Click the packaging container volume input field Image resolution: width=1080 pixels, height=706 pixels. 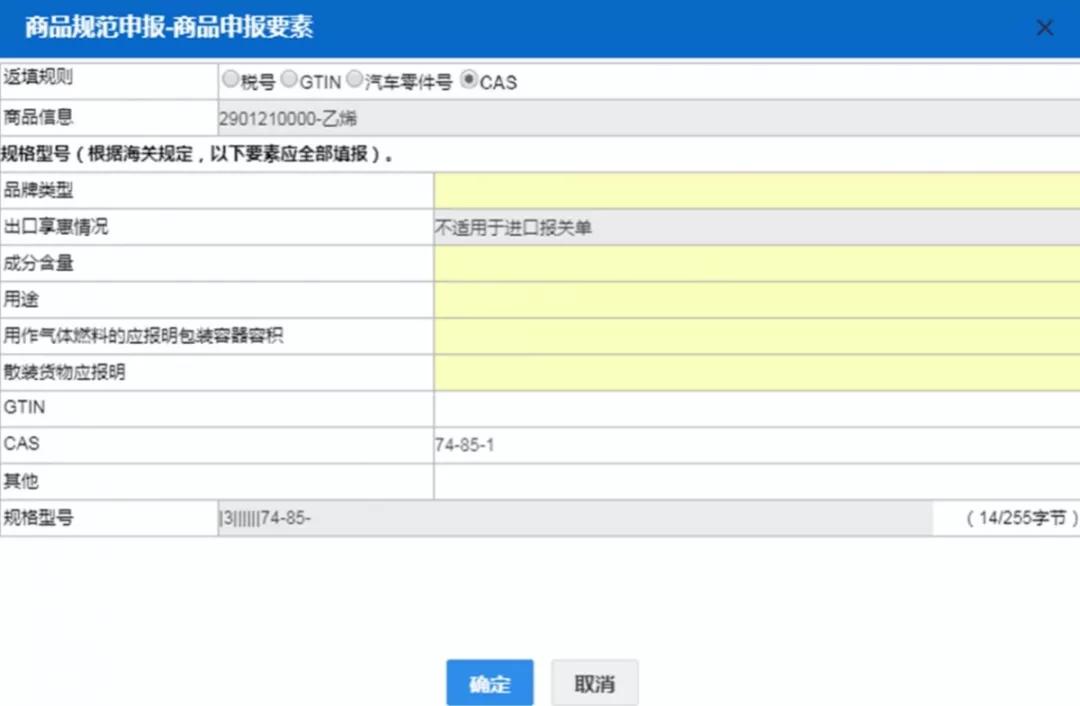[x=700, y=335]
